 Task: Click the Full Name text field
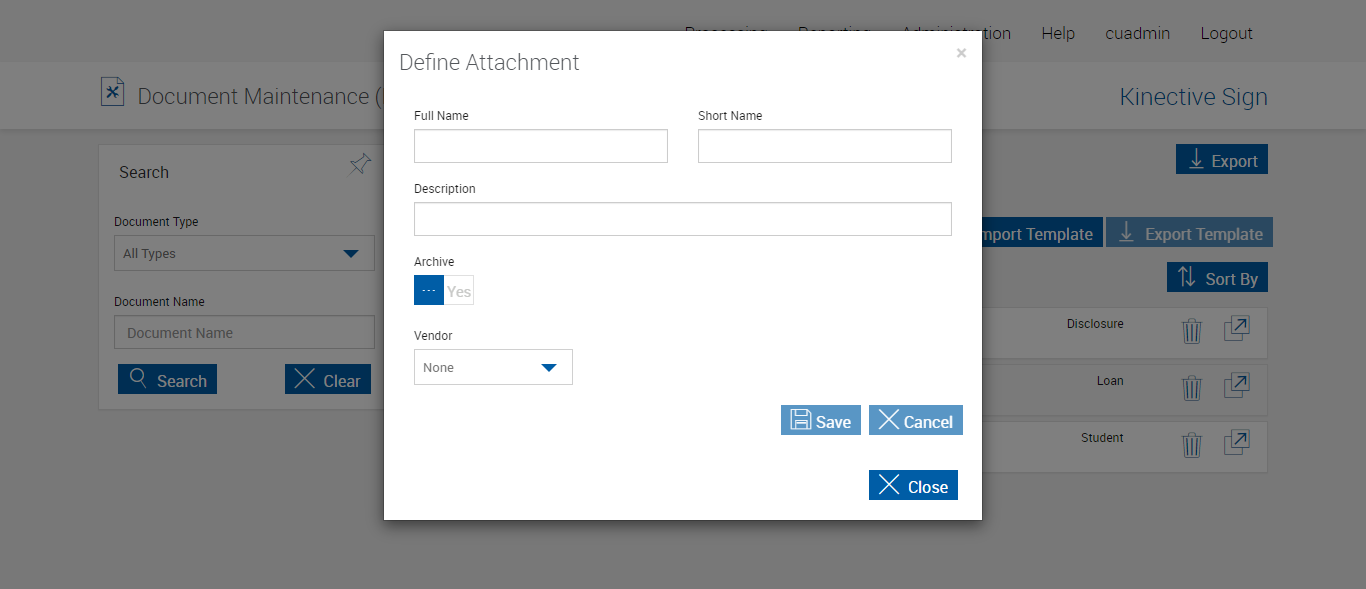pyautogui.click(x=540, y=146)
